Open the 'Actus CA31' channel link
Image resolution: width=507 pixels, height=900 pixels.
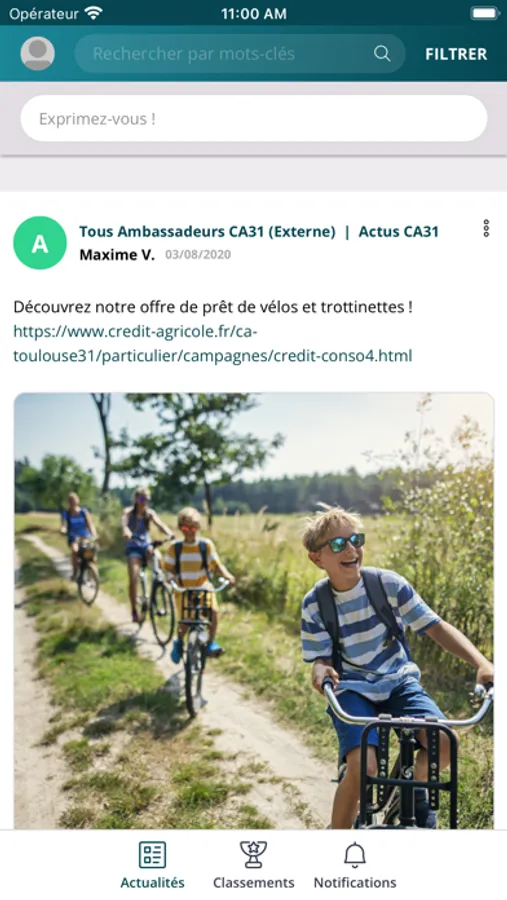click(398, 231)
